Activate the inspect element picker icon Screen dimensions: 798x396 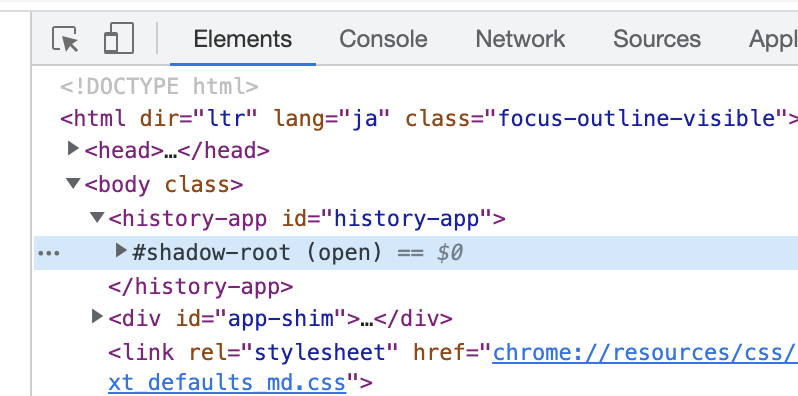tap(66, 39)
